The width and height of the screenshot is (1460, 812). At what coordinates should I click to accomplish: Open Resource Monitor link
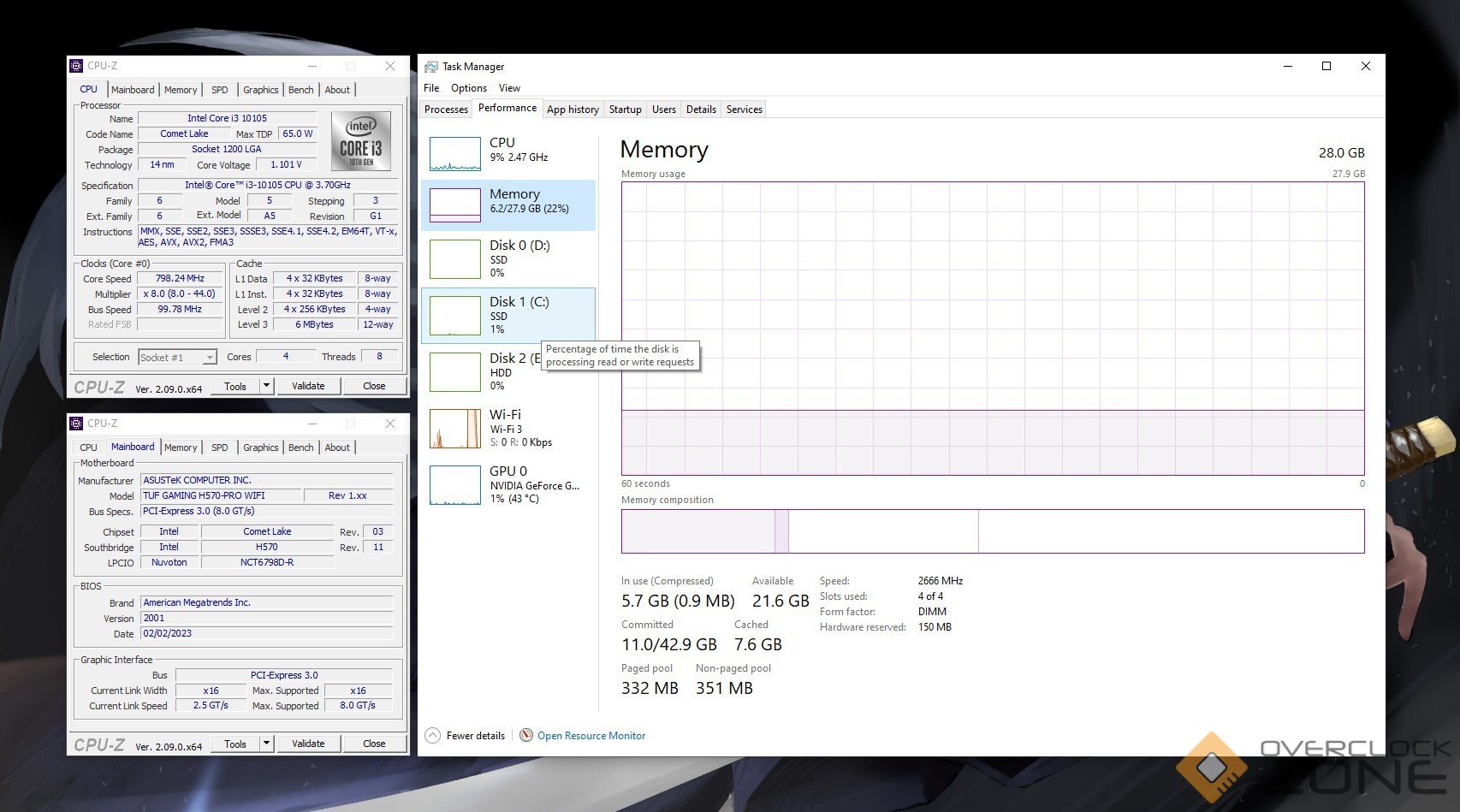pyautogui.click(x=591, y=736)
